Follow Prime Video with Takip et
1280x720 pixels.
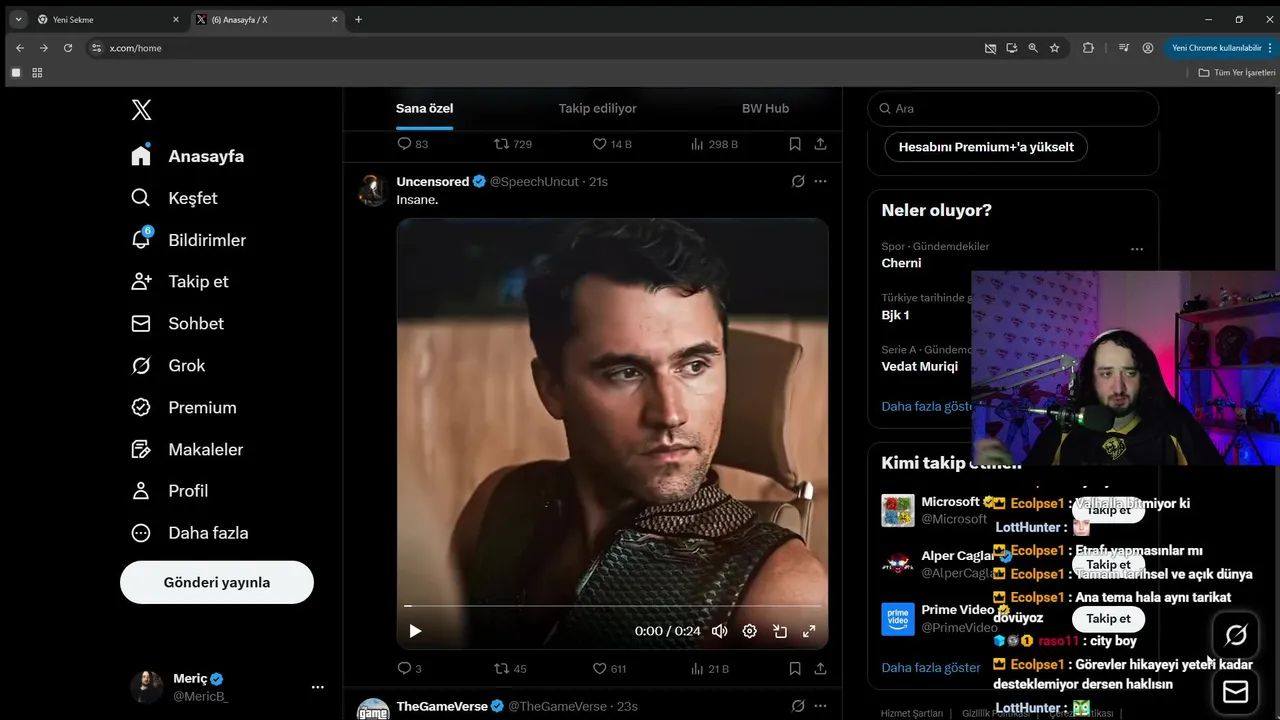click(1108, 619)
